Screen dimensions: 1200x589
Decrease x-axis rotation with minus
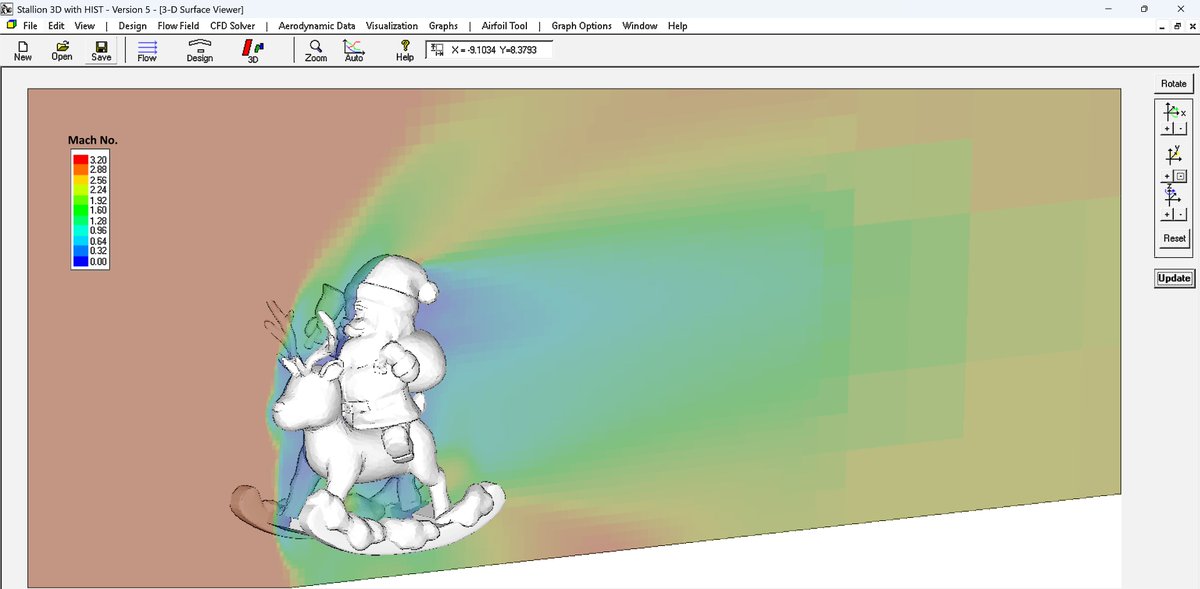1180,129
